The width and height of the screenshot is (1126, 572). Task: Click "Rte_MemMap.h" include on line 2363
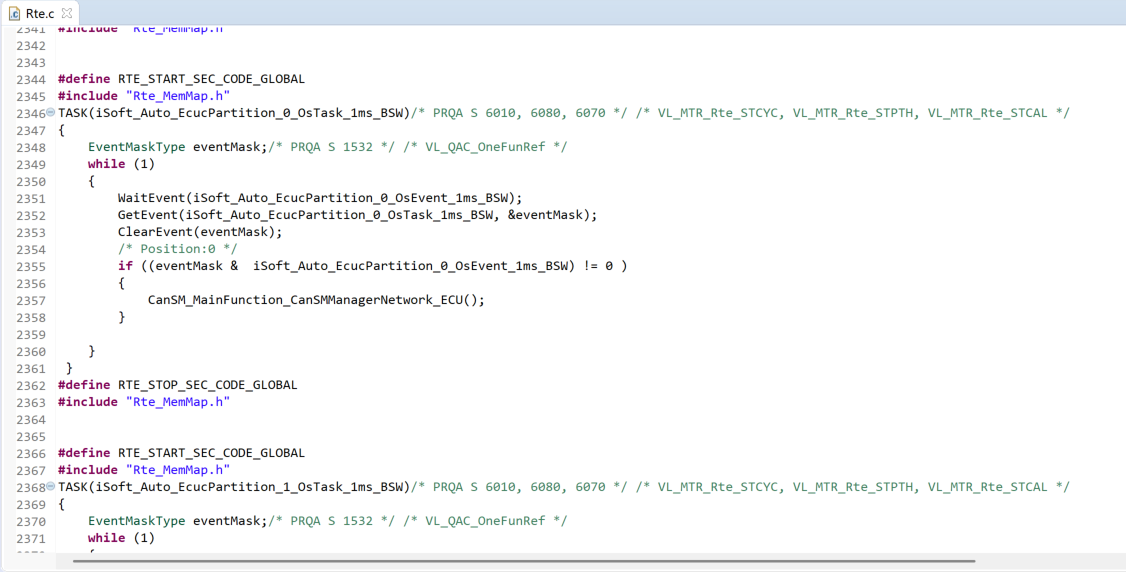pos(177,402)
